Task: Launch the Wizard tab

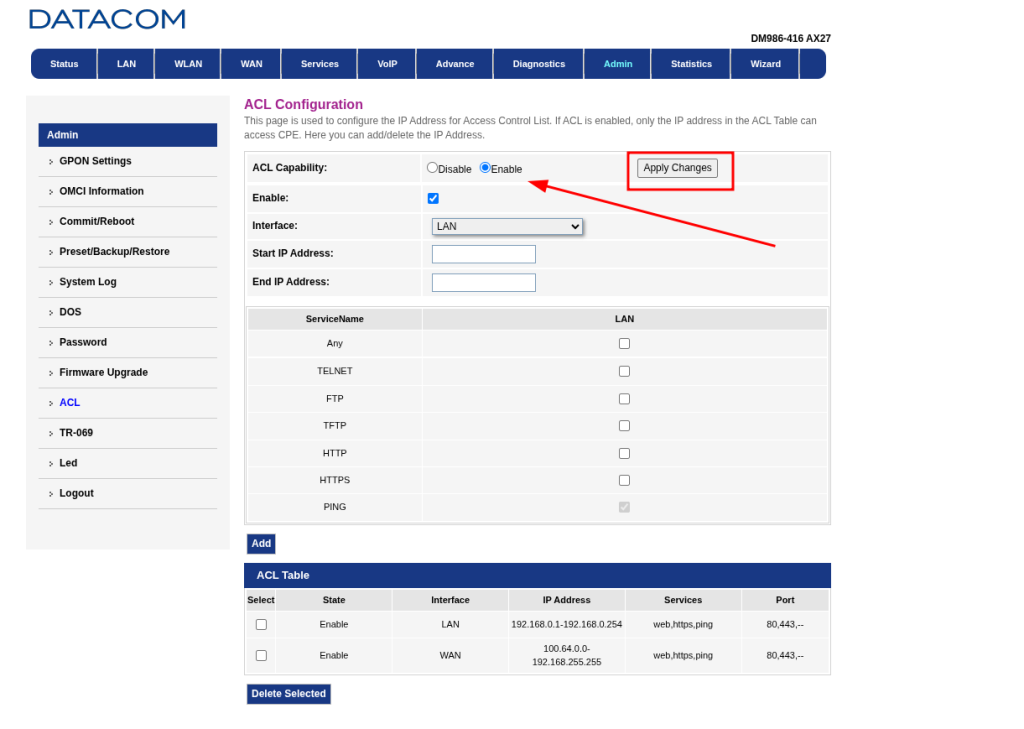Action: pos(765,64)
